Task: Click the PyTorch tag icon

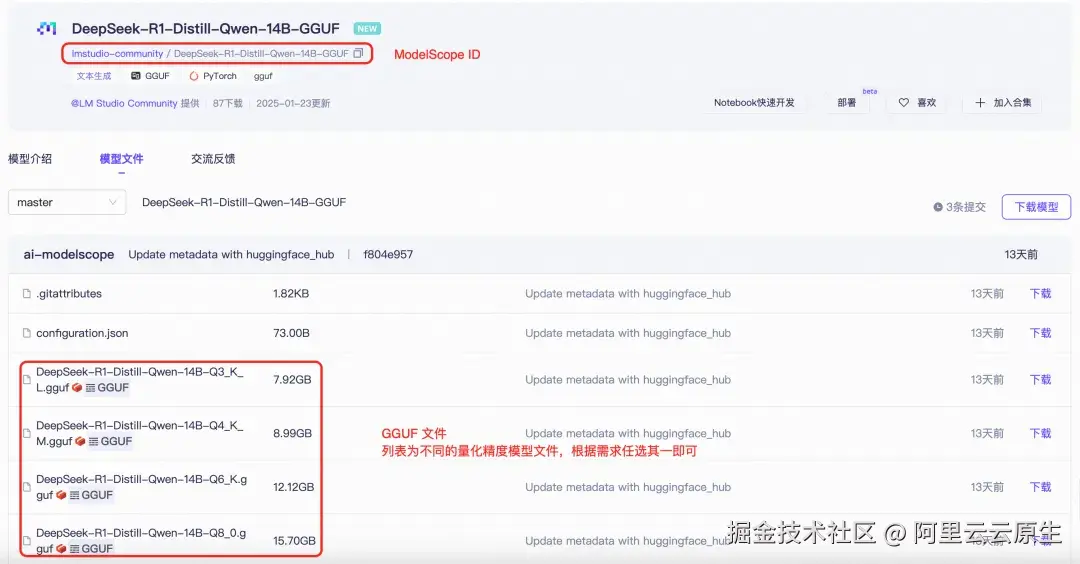Action: pos(194,76)
